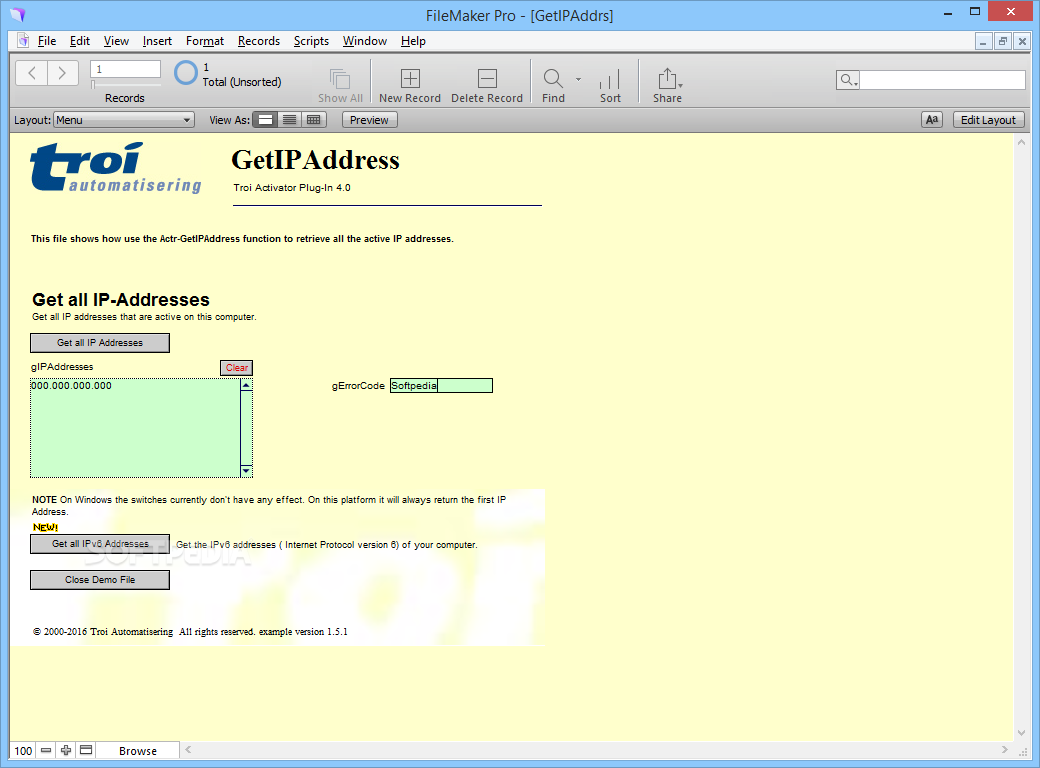Viewport: 1040px width, 768px height.
Task: Switch to Table view icon
Action: pyautogui.click(x=314, y=120)
